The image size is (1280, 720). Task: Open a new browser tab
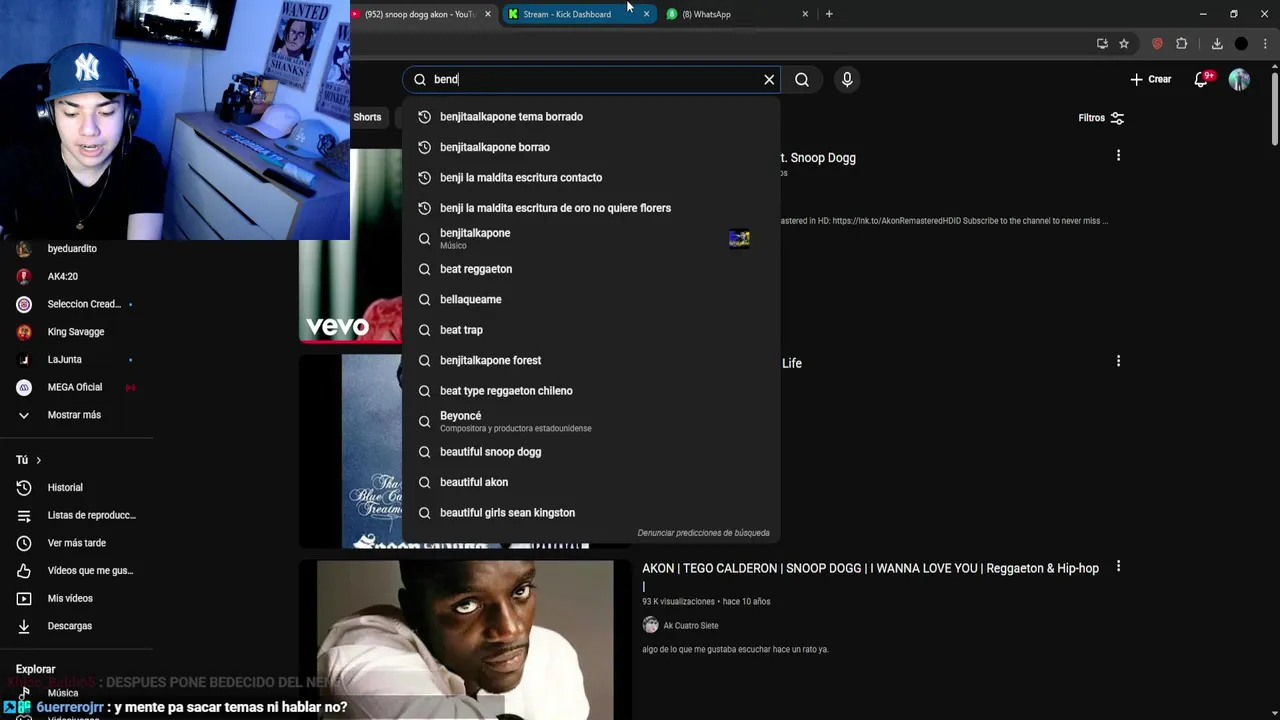829,14
